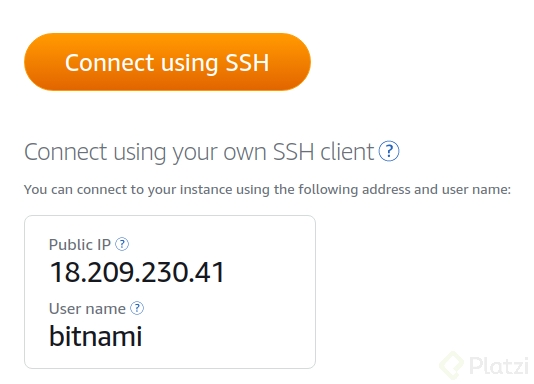Click the help icon next to Public IP
Screen dimensions: 534x384
coord(122,244)
